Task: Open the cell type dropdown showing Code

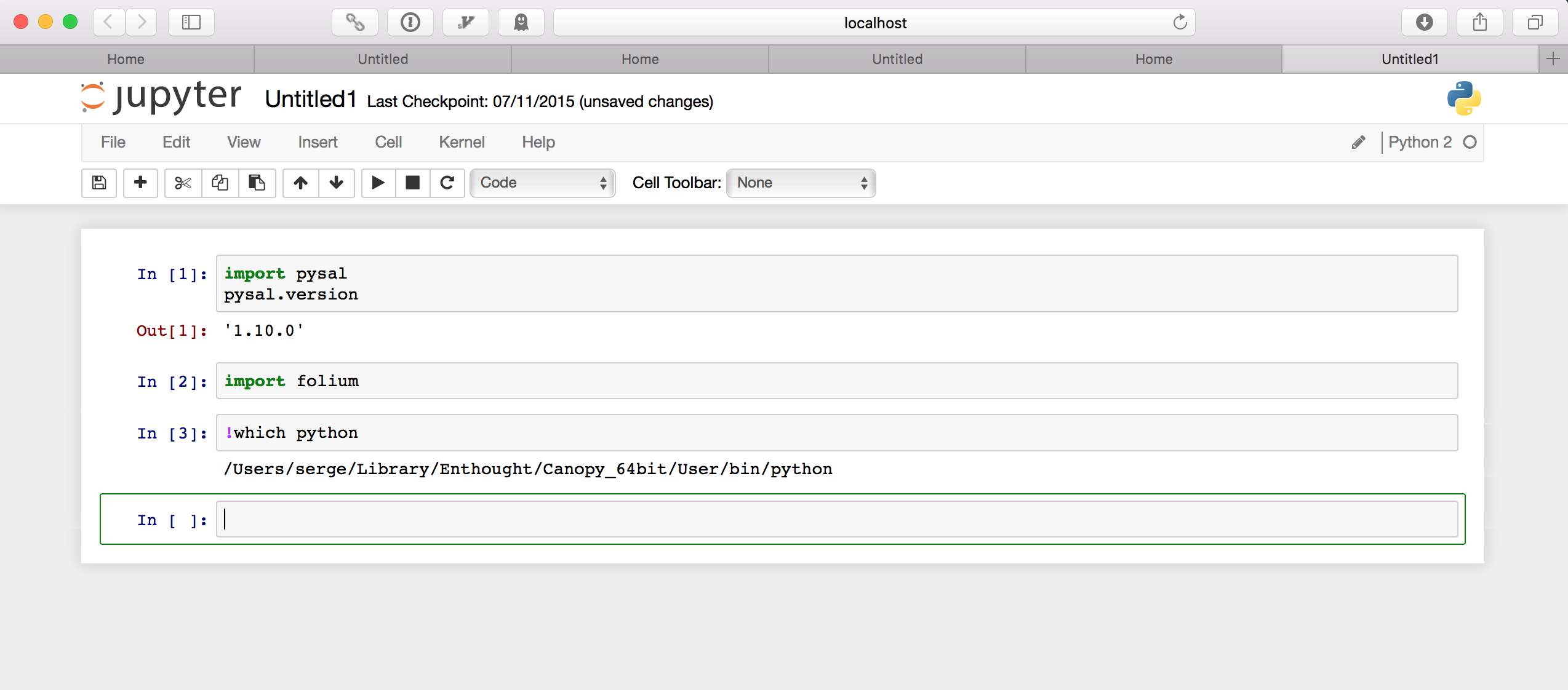Action: tap(542, 183)
